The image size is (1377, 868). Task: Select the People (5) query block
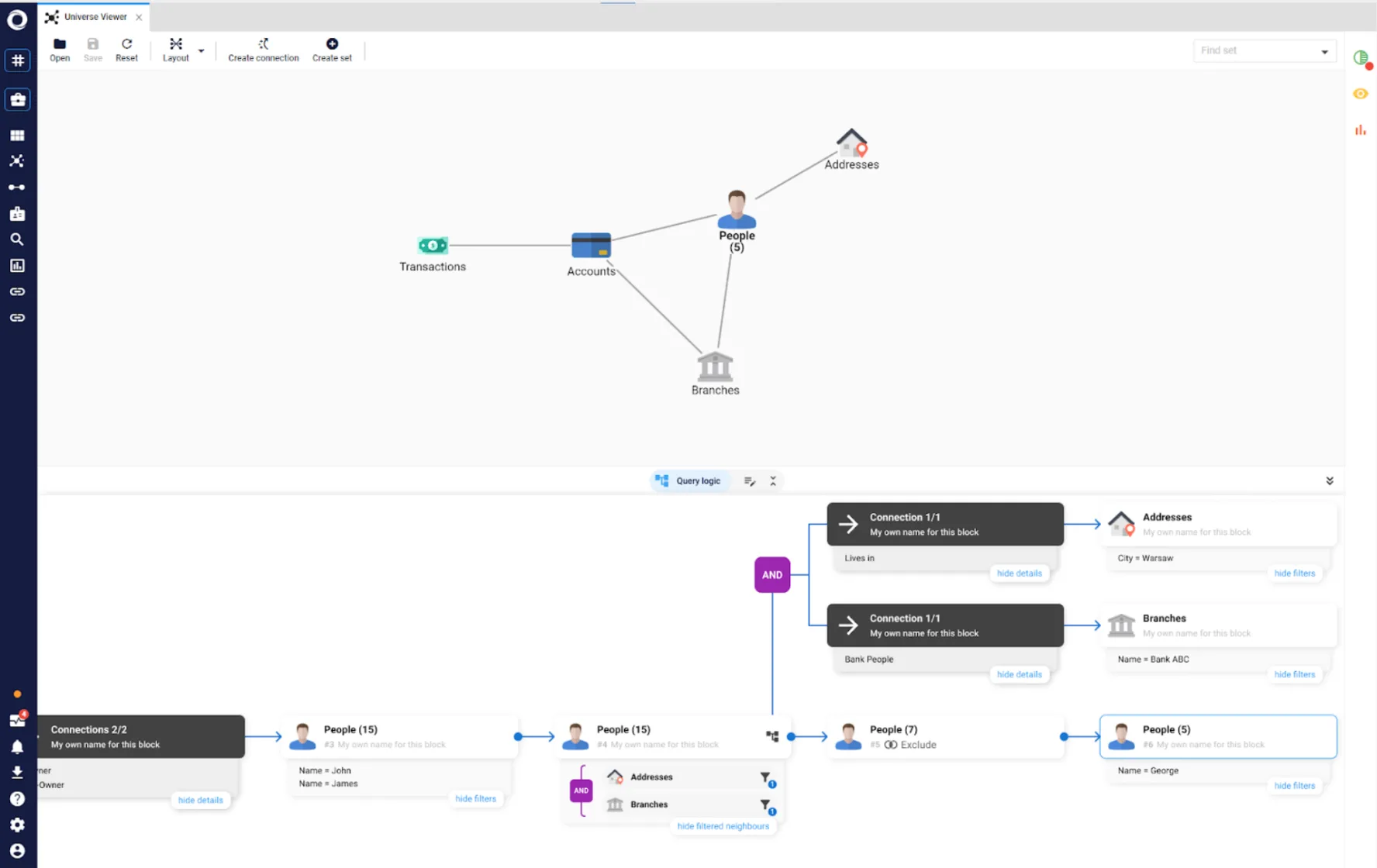click(1217, 736)
